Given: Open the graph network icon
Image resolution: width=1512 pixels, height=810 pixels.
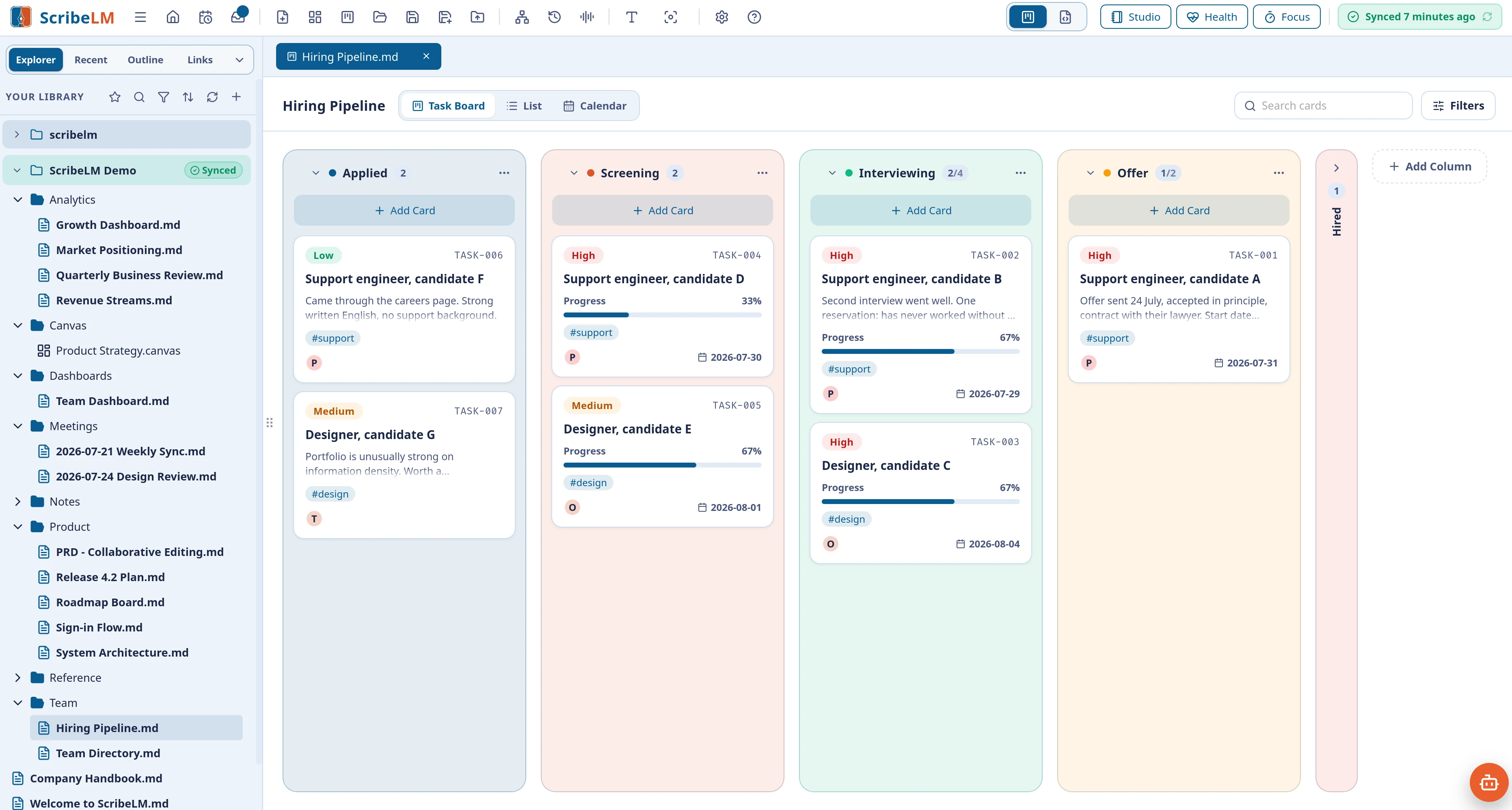Looking at the screenshot, I should [522, 17].
